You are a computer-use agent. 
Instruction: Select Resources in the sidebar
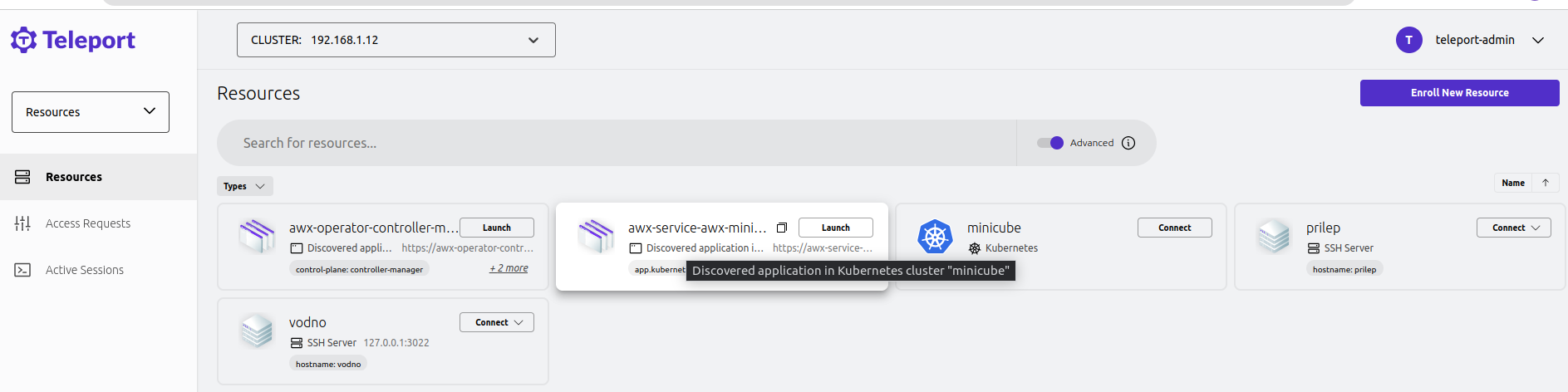click(98, 177)
